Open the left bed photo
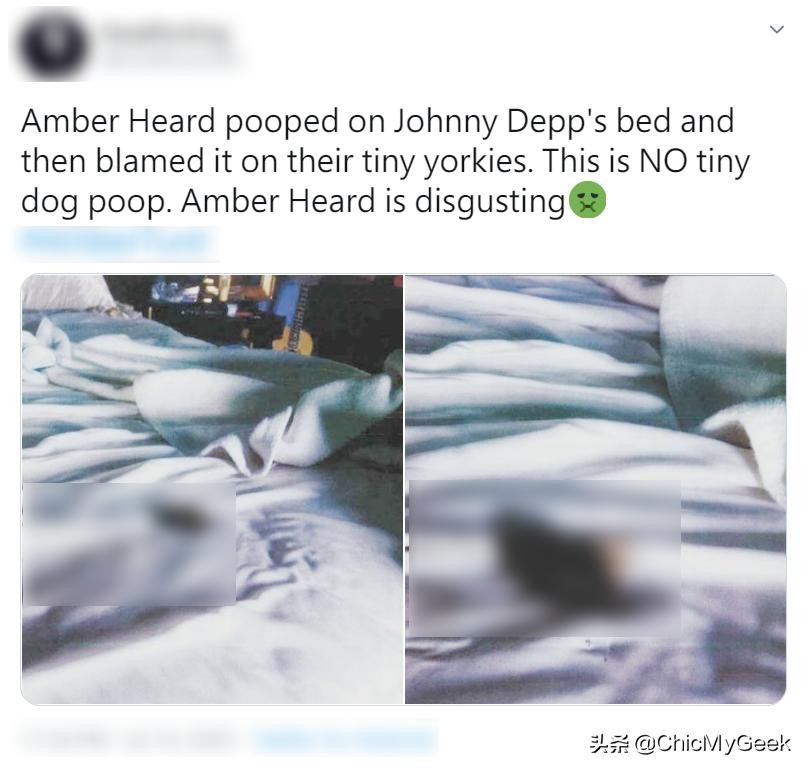 (212, 489)
